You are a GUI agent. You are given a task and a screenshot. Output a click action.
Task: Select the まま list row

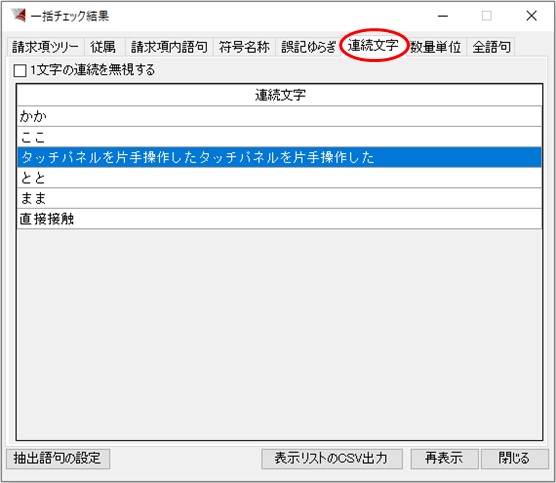click(x=280, y=198)
